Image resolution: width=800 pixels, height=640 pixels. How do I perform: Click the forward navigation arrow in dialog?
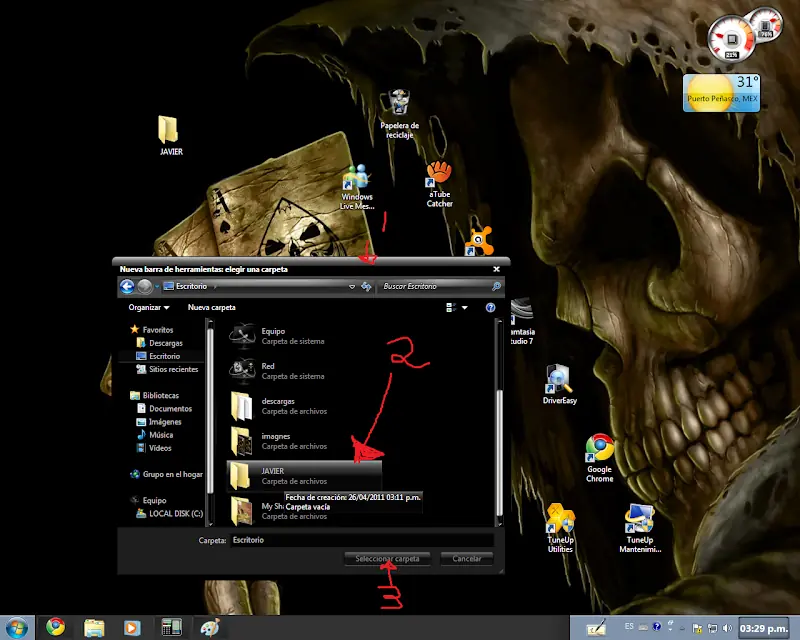tap(145, 286)
